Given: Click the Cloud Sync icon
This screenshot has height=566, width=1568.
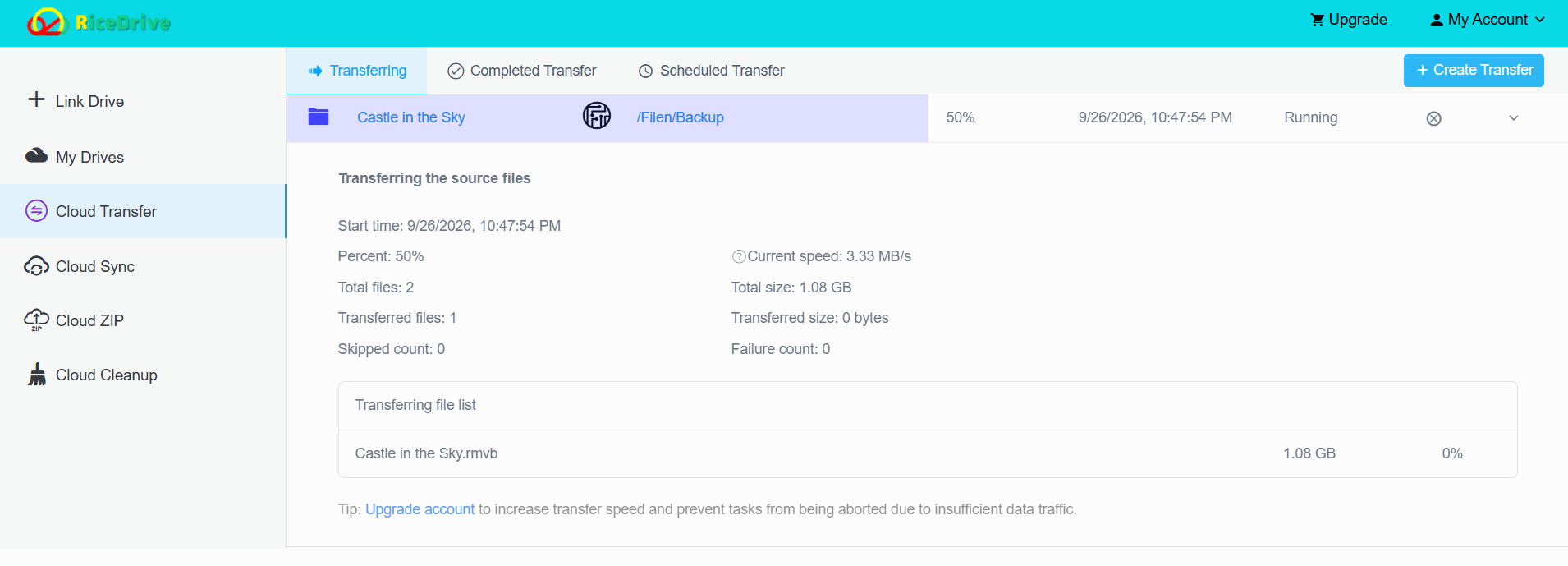Looking at the screenshot, I should coord(36,266).
